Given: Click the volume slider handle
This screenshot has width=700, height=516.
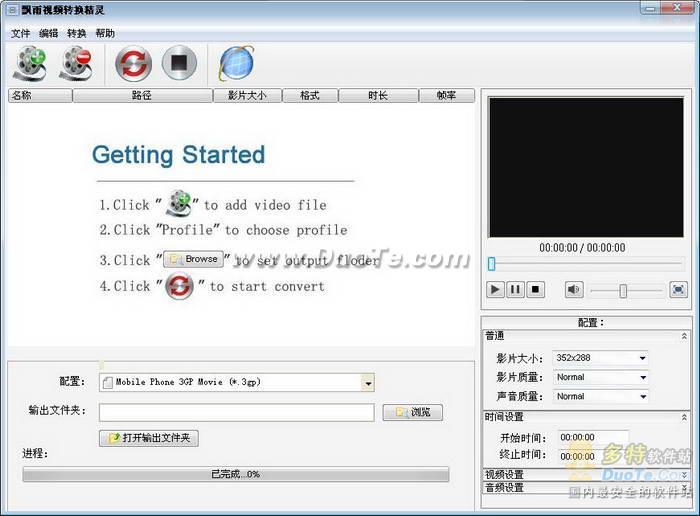Looking at the screenshot, I should pyautogui.click(x=623, y=291).
